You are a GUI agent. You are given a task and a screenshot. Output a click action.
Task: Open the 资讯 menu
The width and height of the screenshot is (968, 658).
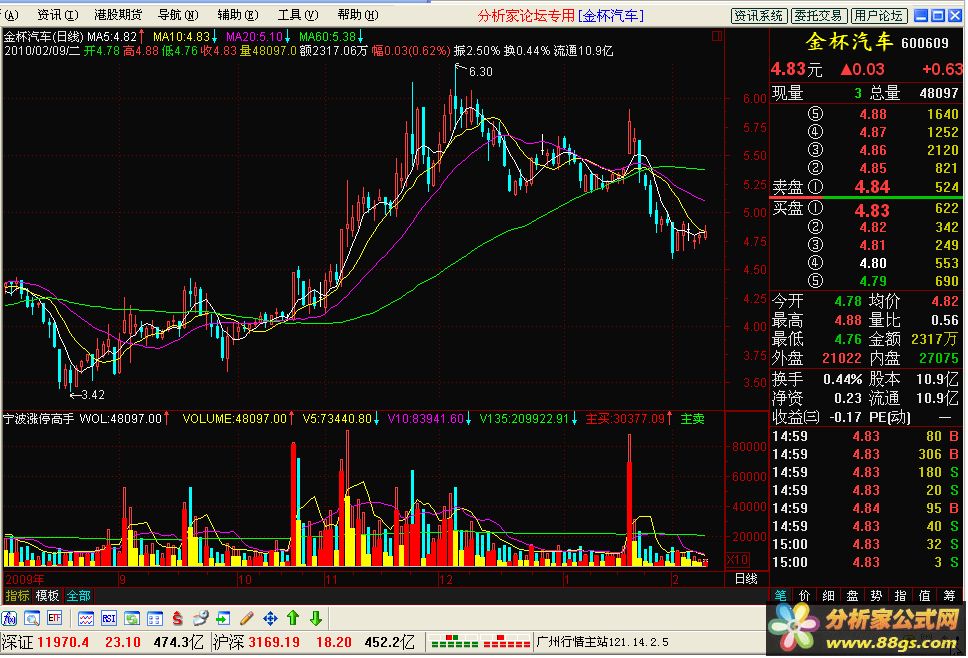(57, 15)
